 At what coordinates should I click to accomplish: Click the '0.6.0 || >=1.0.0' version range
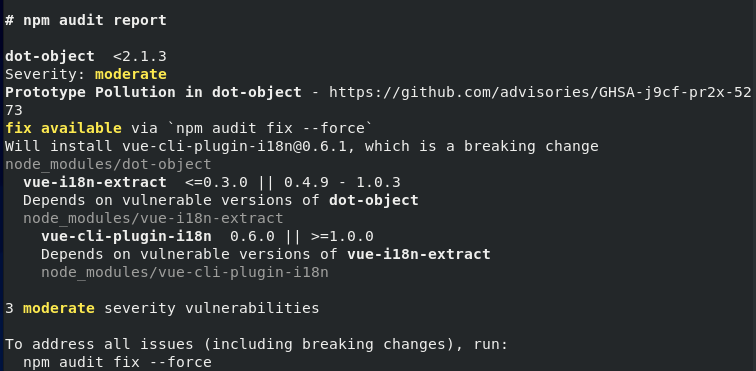coord(302,236)
